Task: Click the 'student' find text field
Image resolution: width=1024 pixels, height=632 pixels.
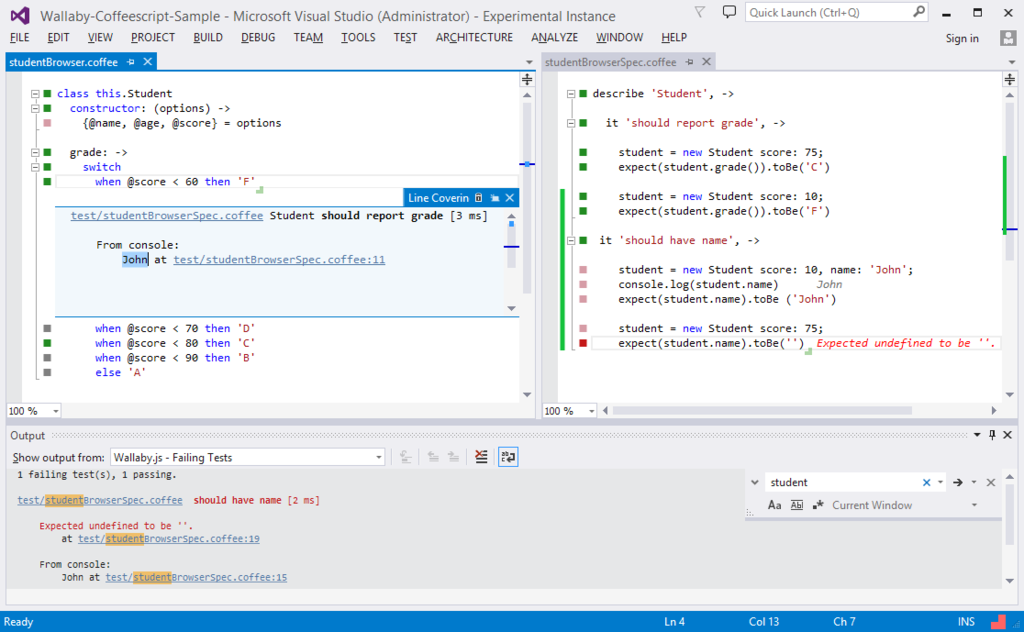Action: [x=844, y=482]
